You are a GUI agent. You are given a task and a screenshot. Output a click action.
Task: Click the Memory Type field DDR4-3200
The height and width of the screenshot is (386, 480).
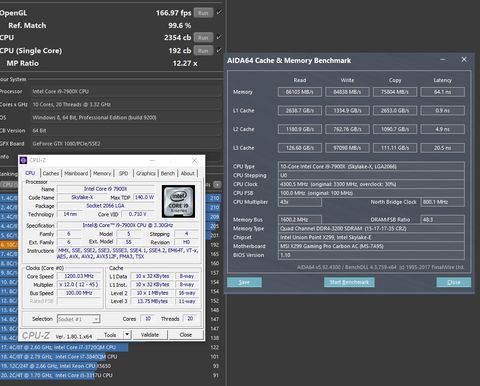click(371, 228)
